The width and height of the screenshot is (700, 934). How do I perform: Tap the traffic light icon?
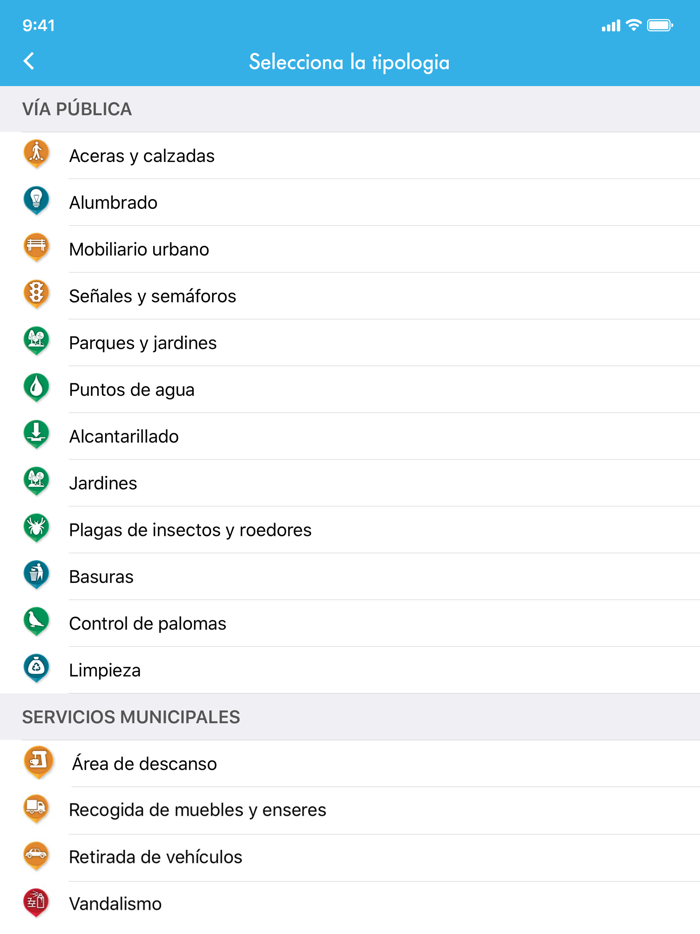click(x=36, y=294)
